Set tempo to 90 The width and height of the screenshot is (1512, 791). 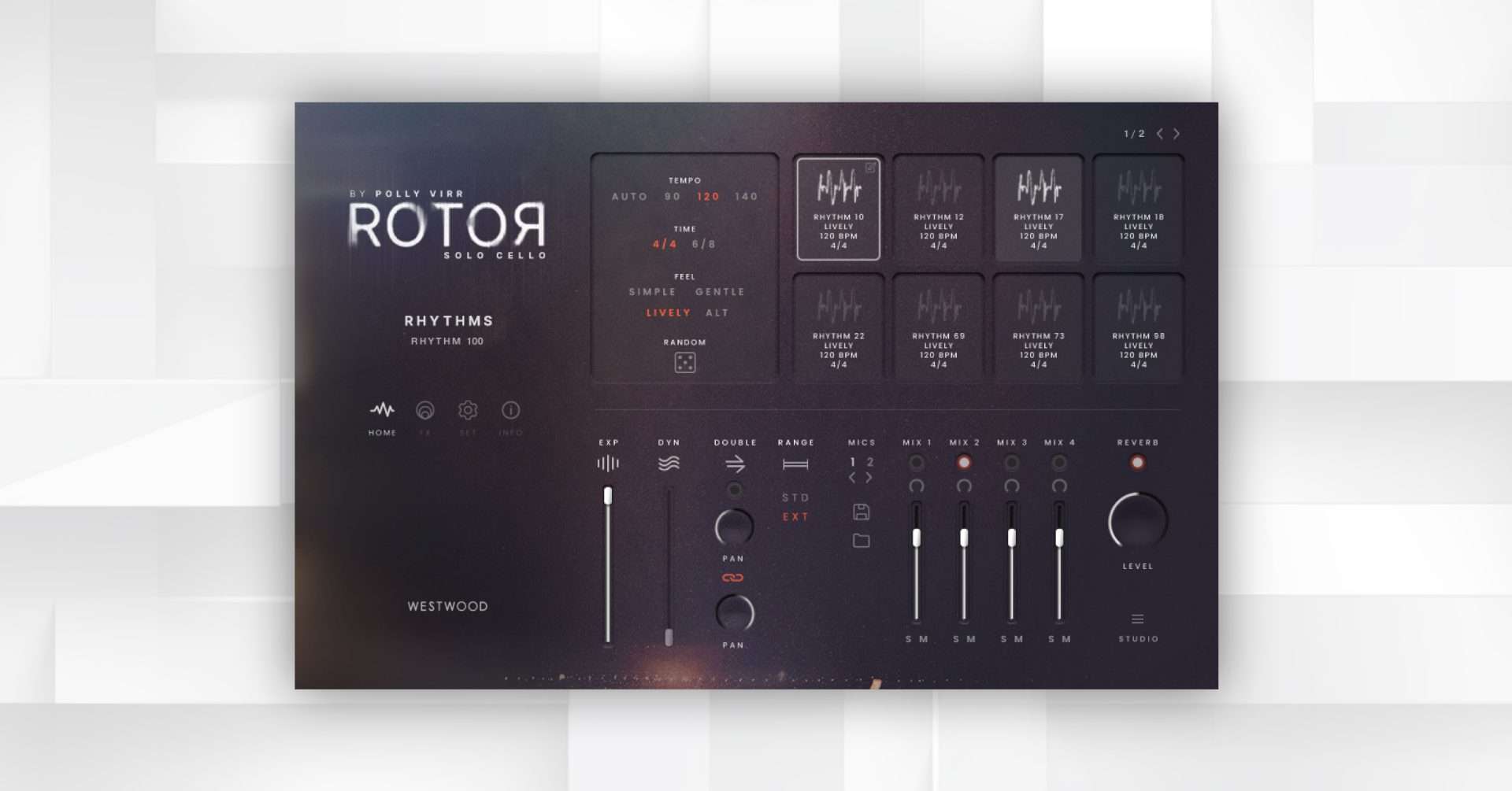[x=673, y=197]
